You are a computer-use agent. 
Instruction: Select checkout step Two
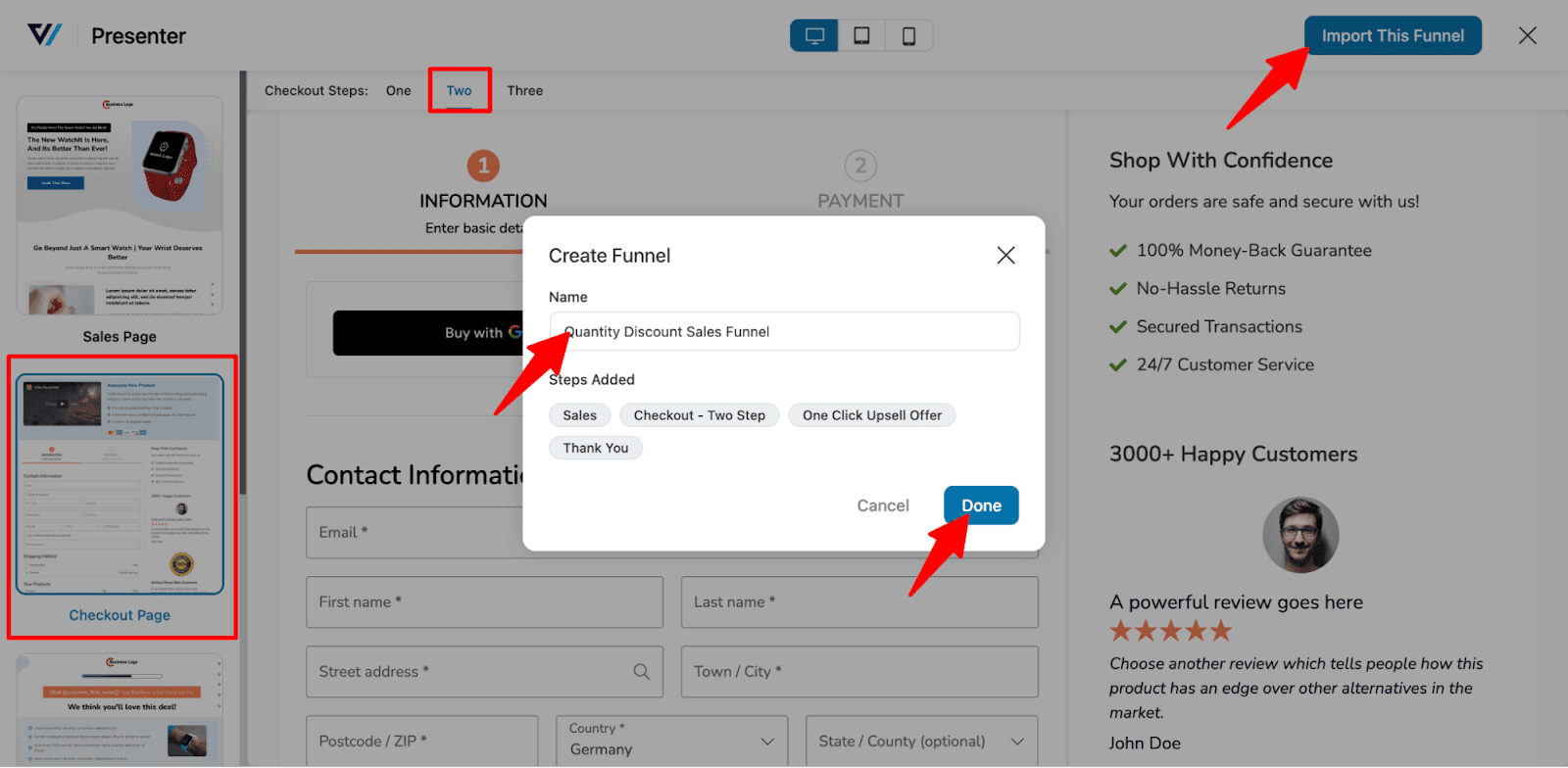459,91
